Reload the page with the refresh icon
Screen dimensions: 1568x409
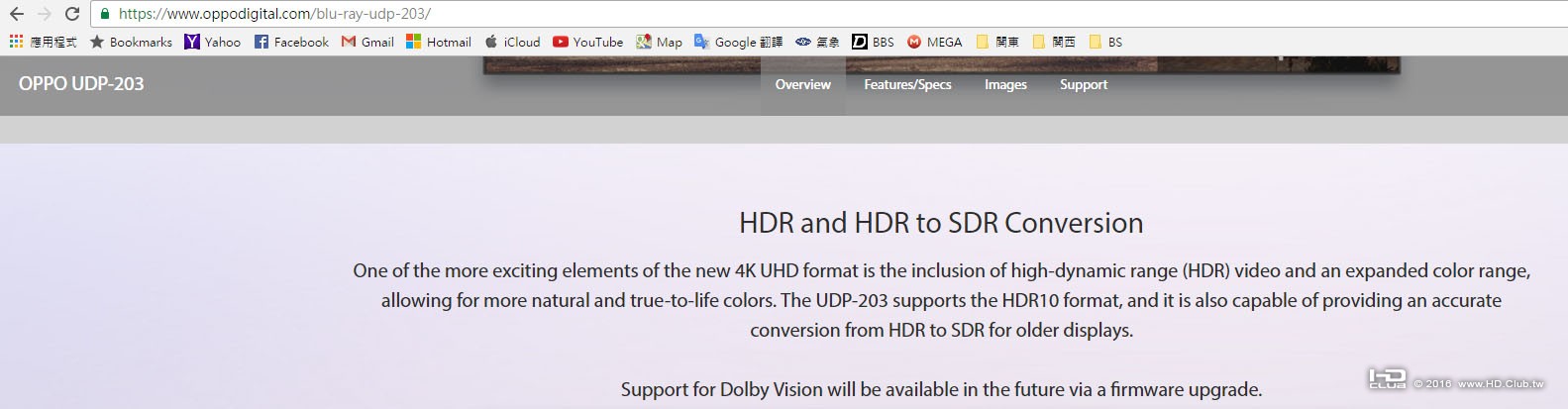click(x=72, y=14)
